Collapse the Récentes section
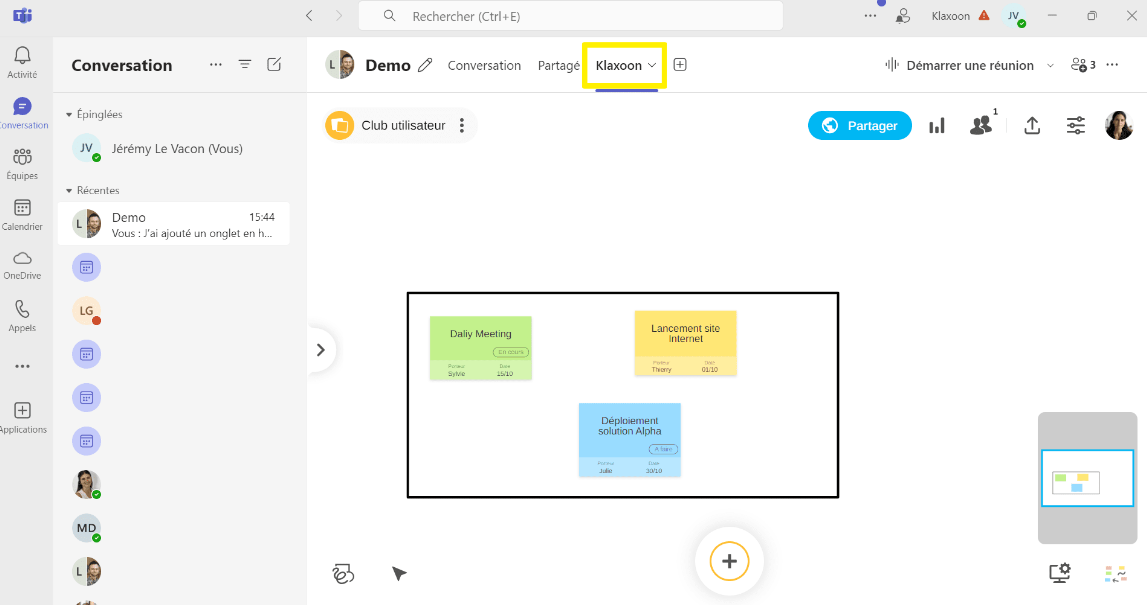This screenshot has height=605, width=1147. coord(69,191)
